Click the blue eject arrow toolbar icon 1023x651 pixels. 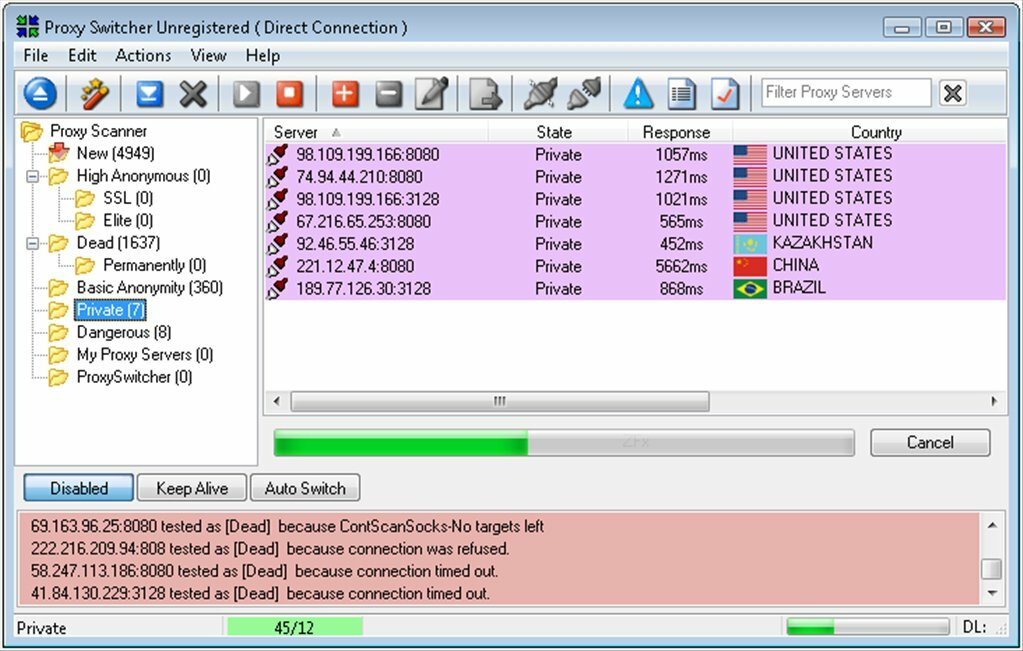(40, 94)
